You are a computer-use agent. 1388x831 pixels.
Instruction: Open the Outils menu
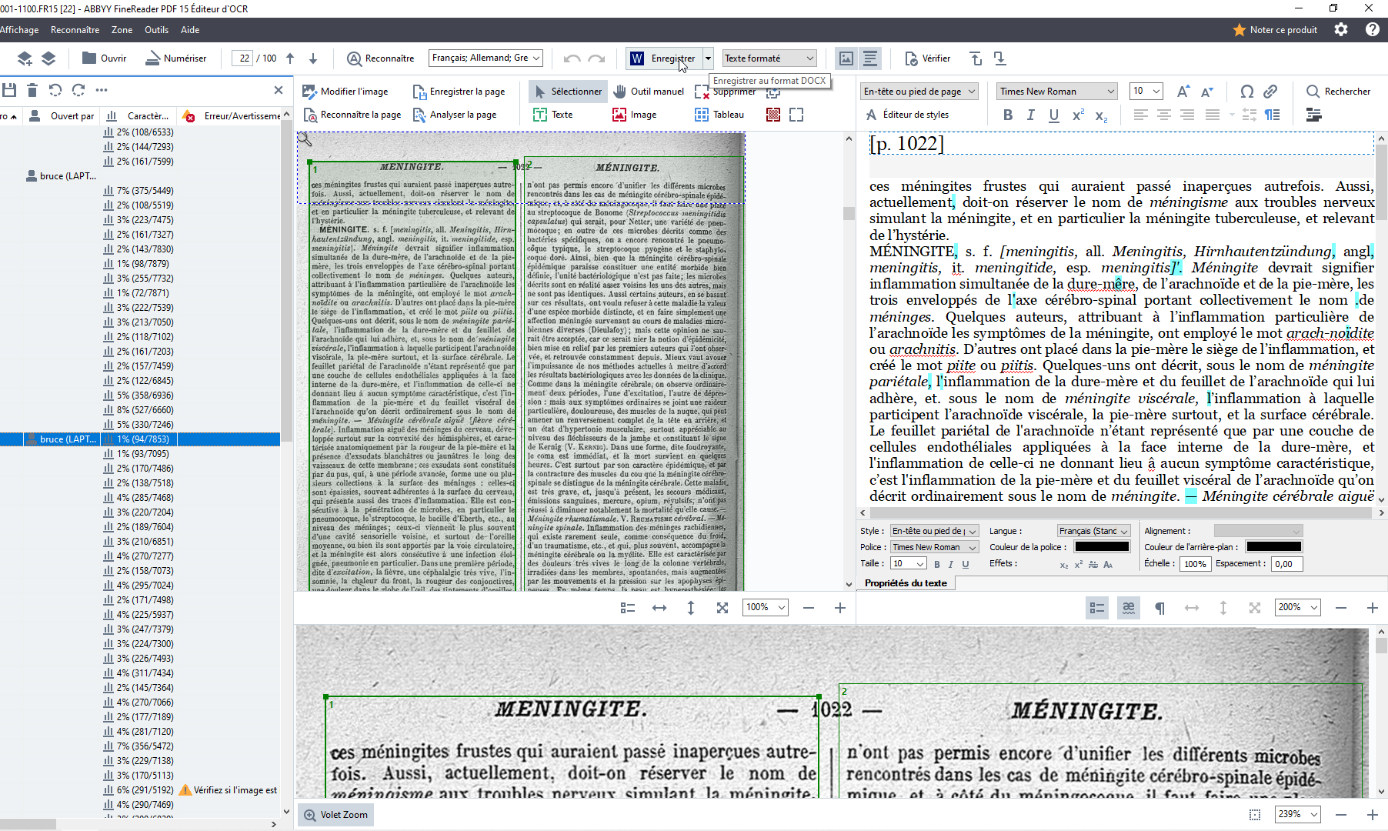click(x=157, y=30)
